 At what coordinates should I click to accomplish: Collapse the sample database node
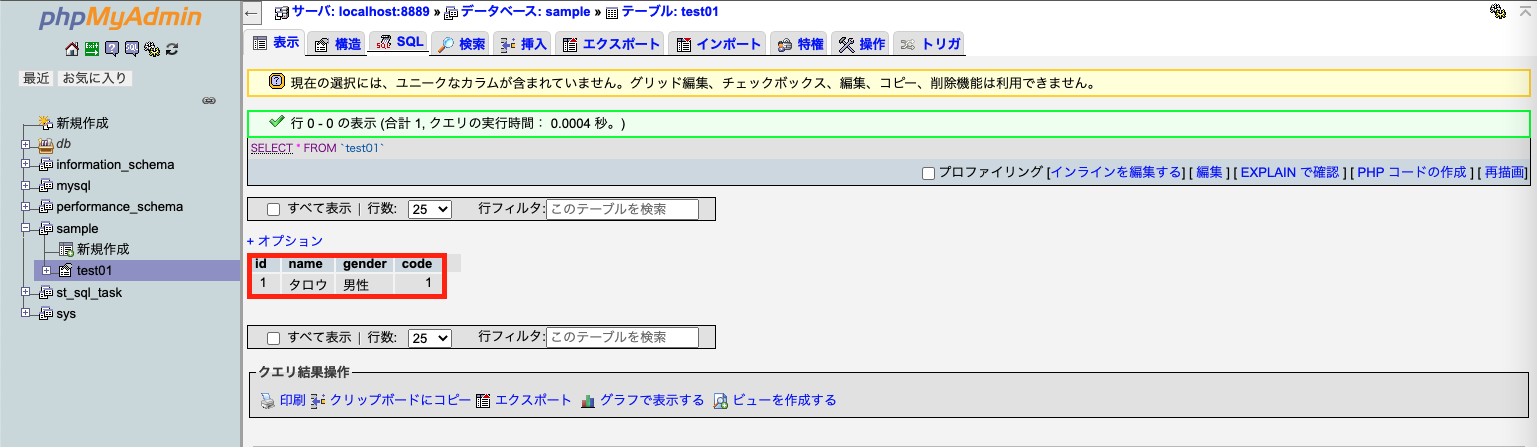tap(26, 229)
